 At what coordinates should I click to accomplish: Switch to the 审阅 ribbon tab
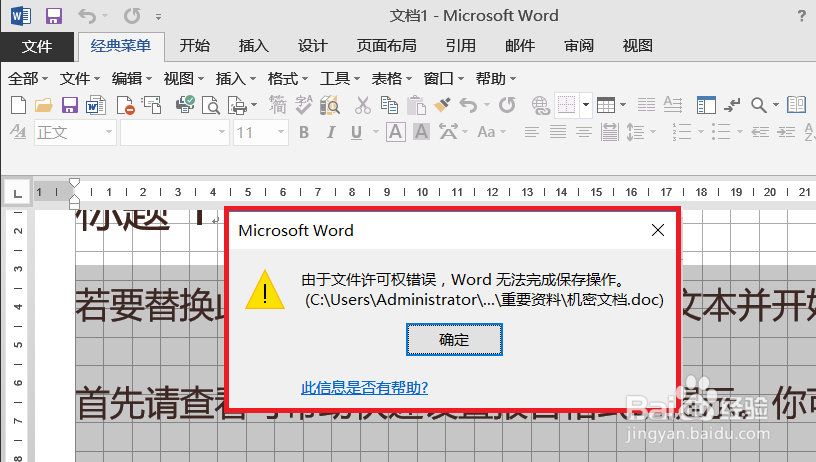click(x=579, y=46)
